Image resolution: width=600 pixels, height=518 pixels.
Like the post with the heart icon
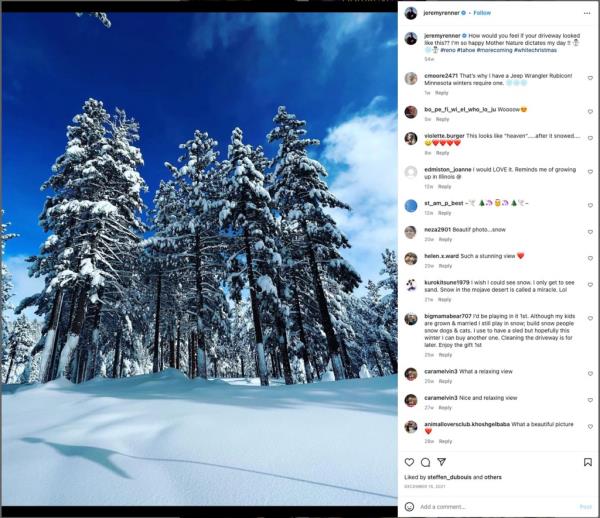pos(409,462)
